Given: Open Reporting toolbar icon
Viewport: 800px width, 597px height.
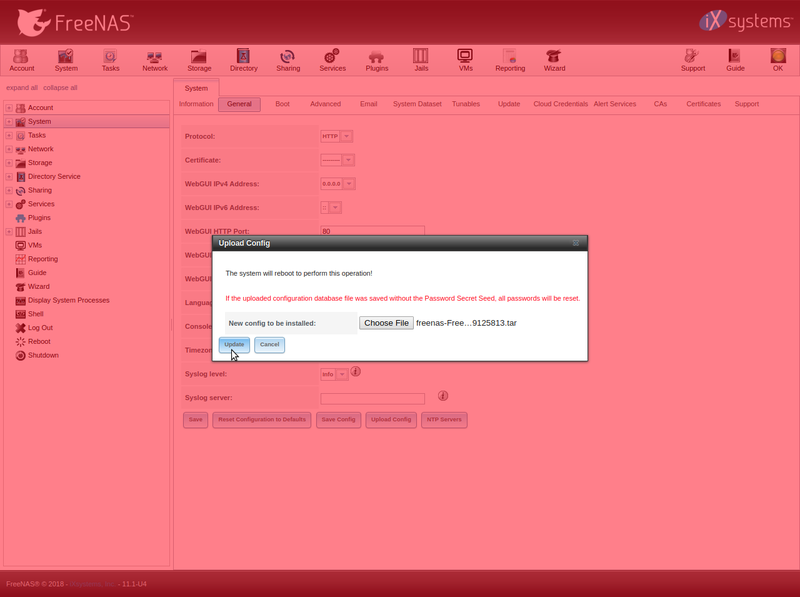Looking at the screenshot, I should coord(510,60).
